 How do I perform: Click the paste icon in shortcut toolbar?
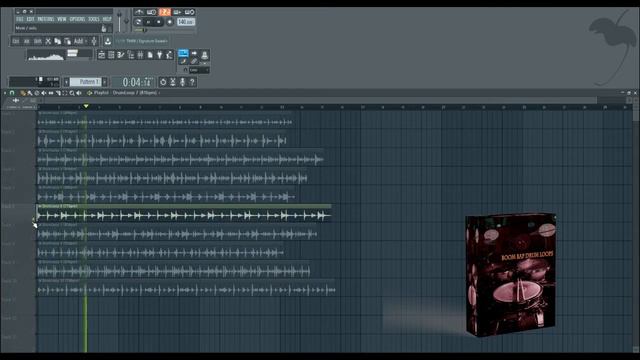pos(67,41)
